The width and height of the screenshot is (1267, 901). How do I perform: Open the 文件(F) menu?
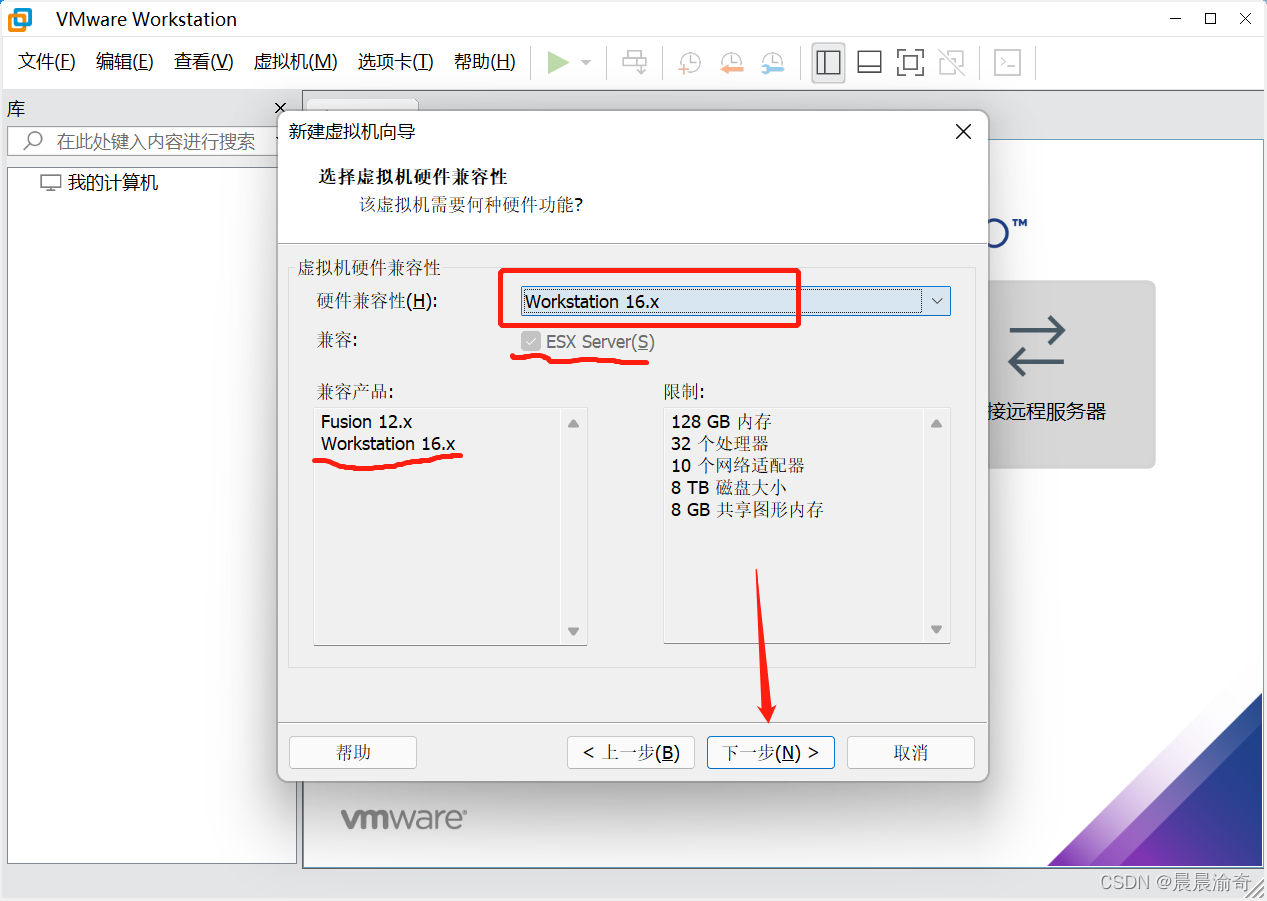pos(47,62)
